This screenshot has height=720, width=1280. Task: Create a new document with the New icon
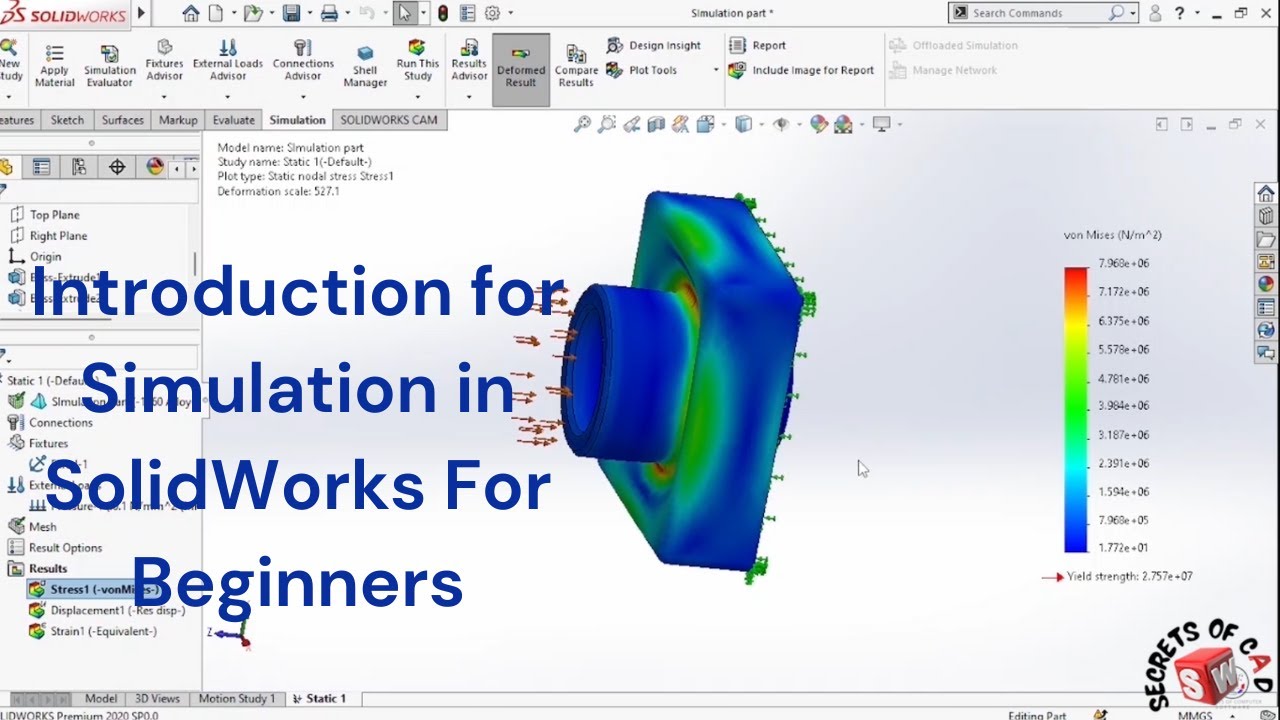click(216, 14)
